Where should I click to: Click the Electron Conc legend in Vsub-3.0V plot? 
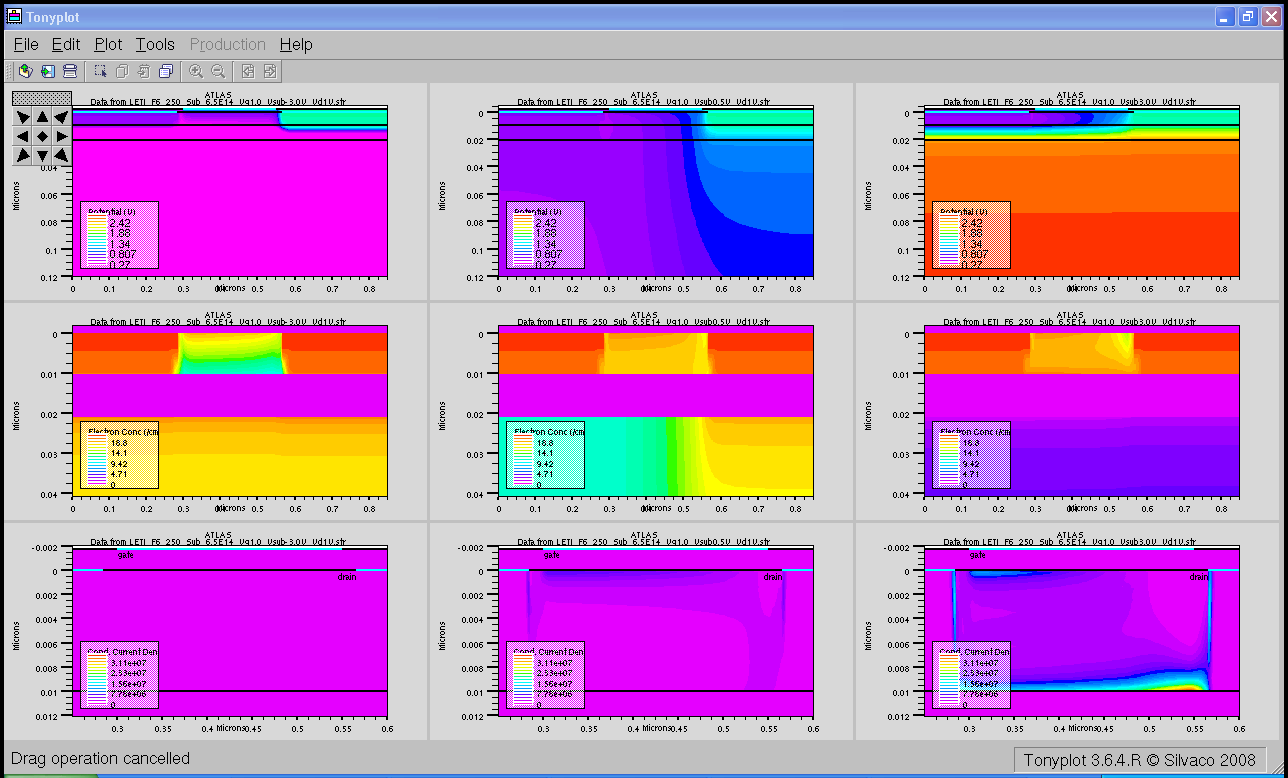119,455
